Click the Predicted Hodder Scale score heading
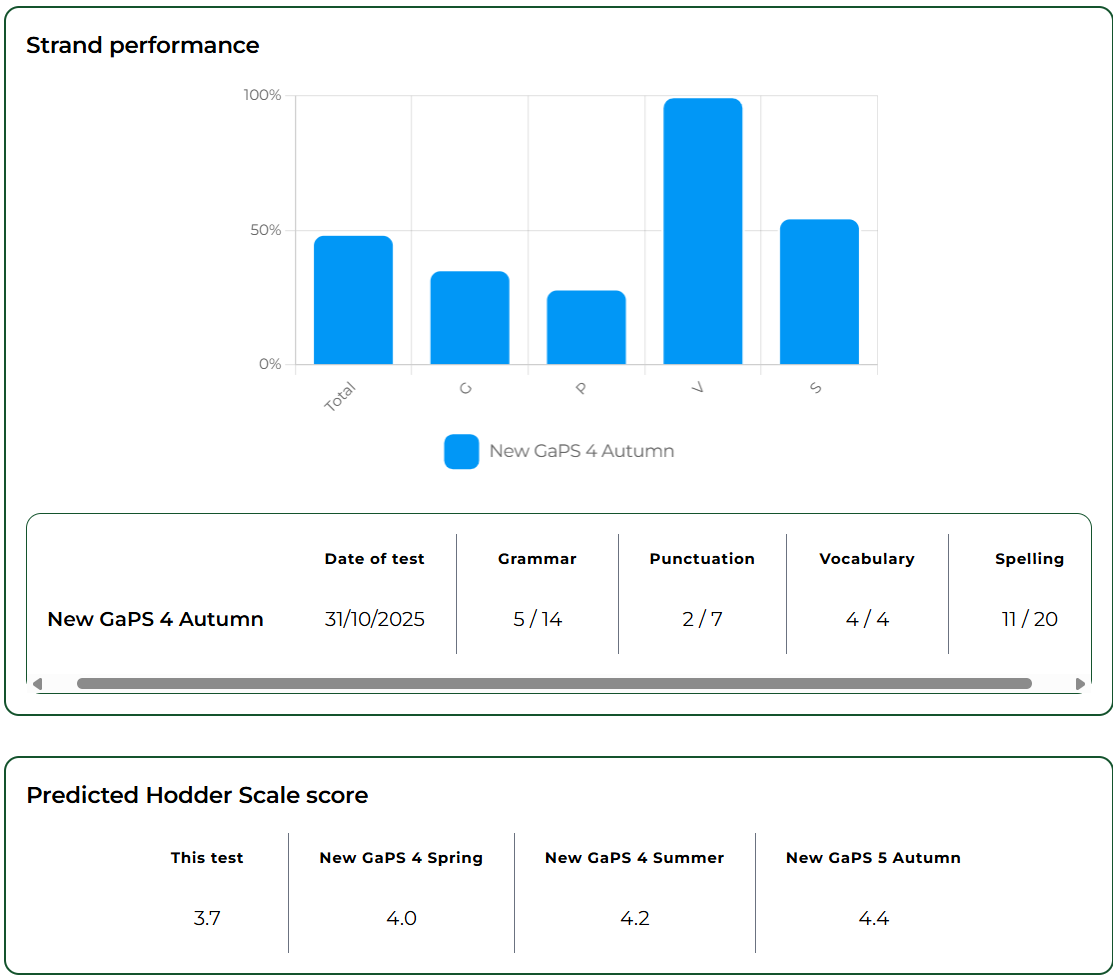1117x980 pixels. 198,795
